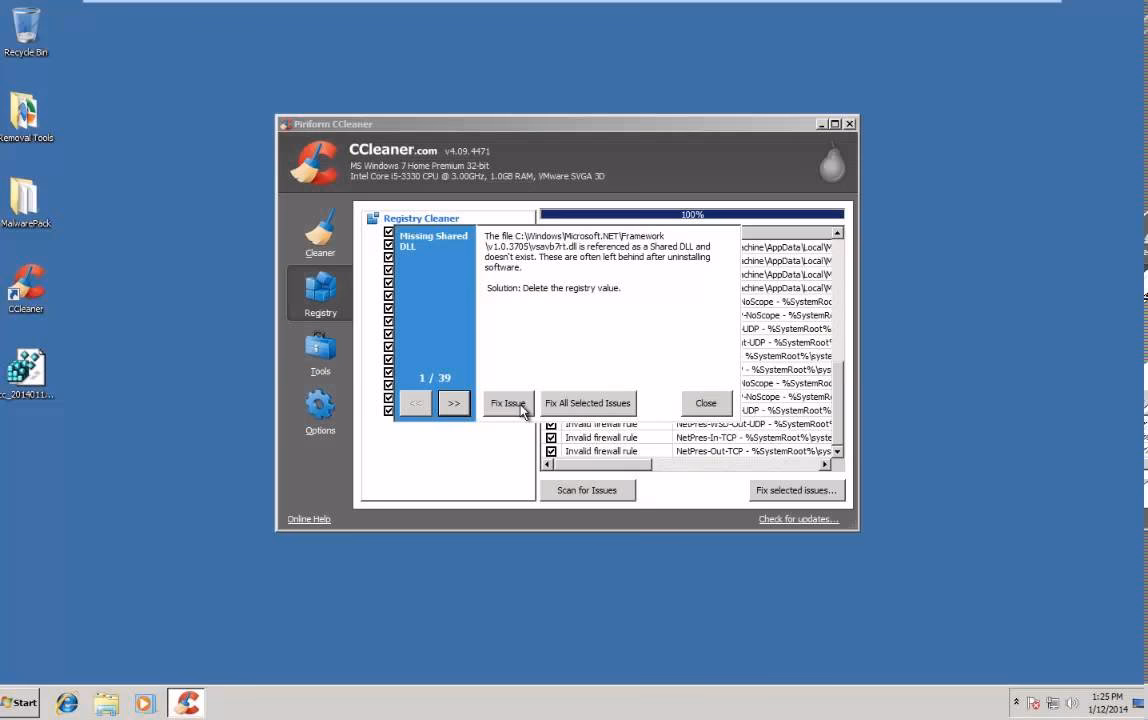Image resolution: width=1148 pixels, height=720 pixels.
Task: Select the MalwarePack desktop folder
Action: click(x=26, y=203)
